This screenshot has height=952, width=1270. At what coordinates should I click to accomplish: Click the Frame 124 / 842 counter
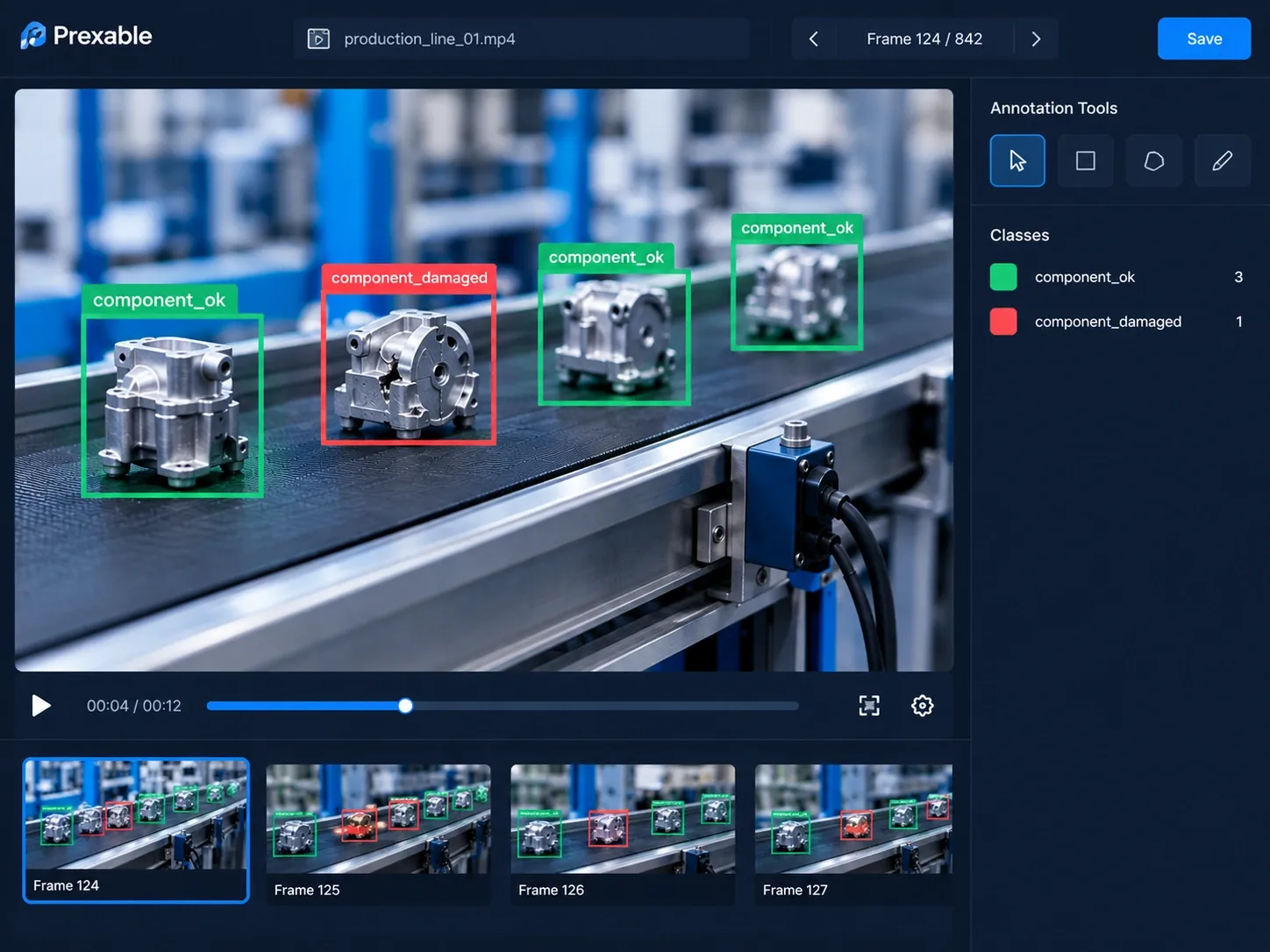pos(924,39)
